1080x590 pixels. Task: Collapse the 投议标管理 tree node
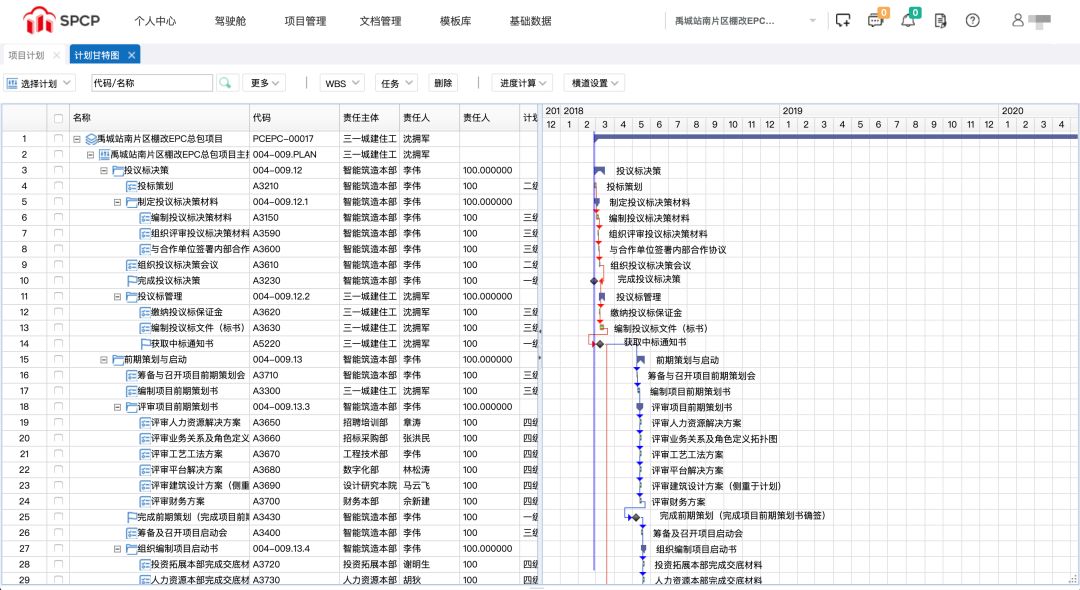pos(117,297)
